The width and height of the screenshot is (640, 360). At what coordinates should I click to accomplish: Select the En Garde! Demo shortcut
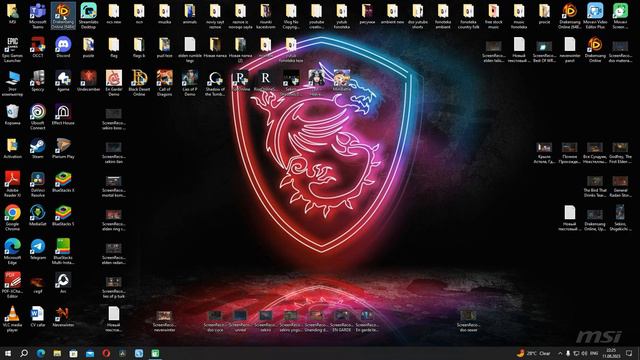point(113,83)
